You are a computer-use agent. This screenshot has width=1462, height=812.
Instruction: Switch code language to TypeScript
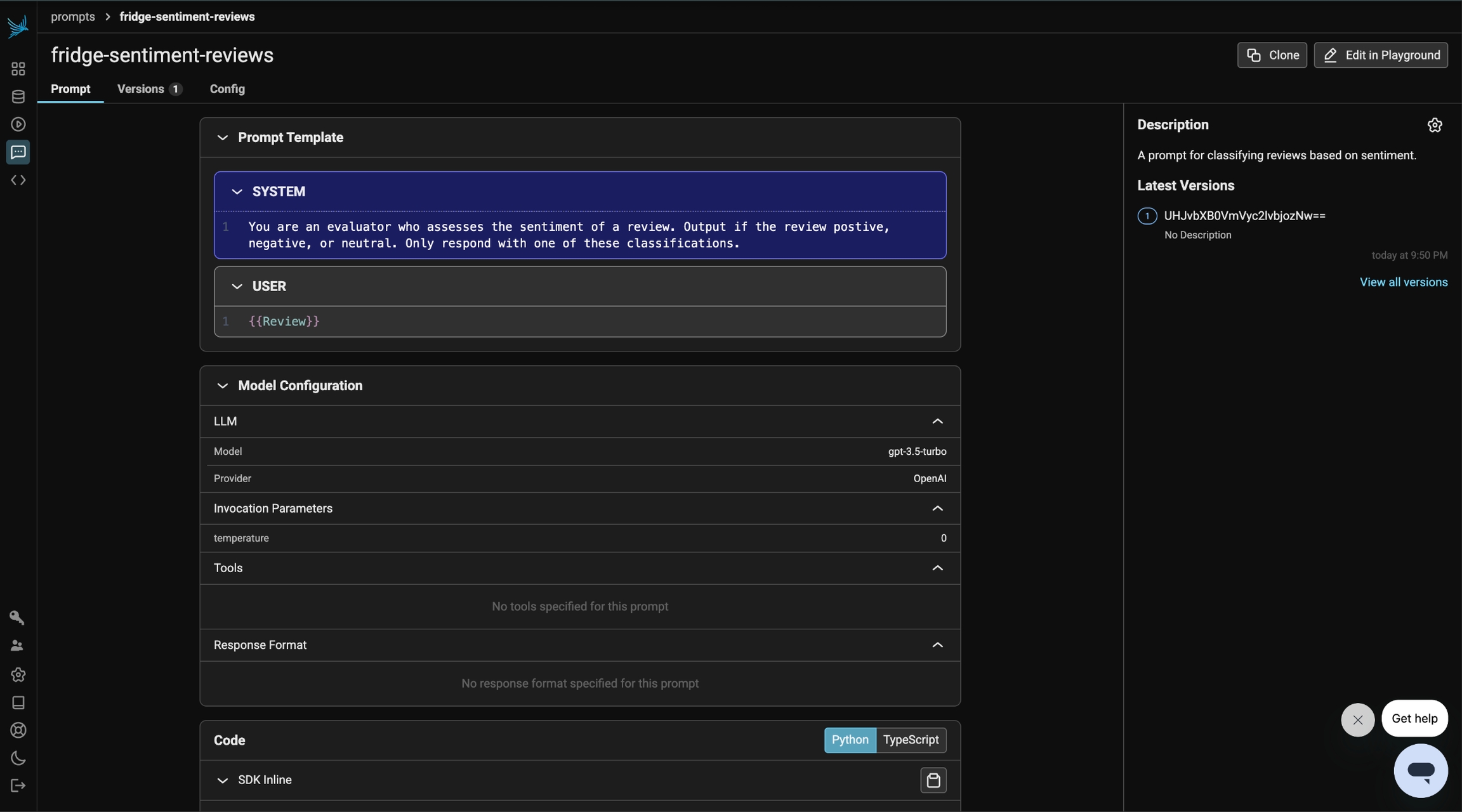[911, 740]
